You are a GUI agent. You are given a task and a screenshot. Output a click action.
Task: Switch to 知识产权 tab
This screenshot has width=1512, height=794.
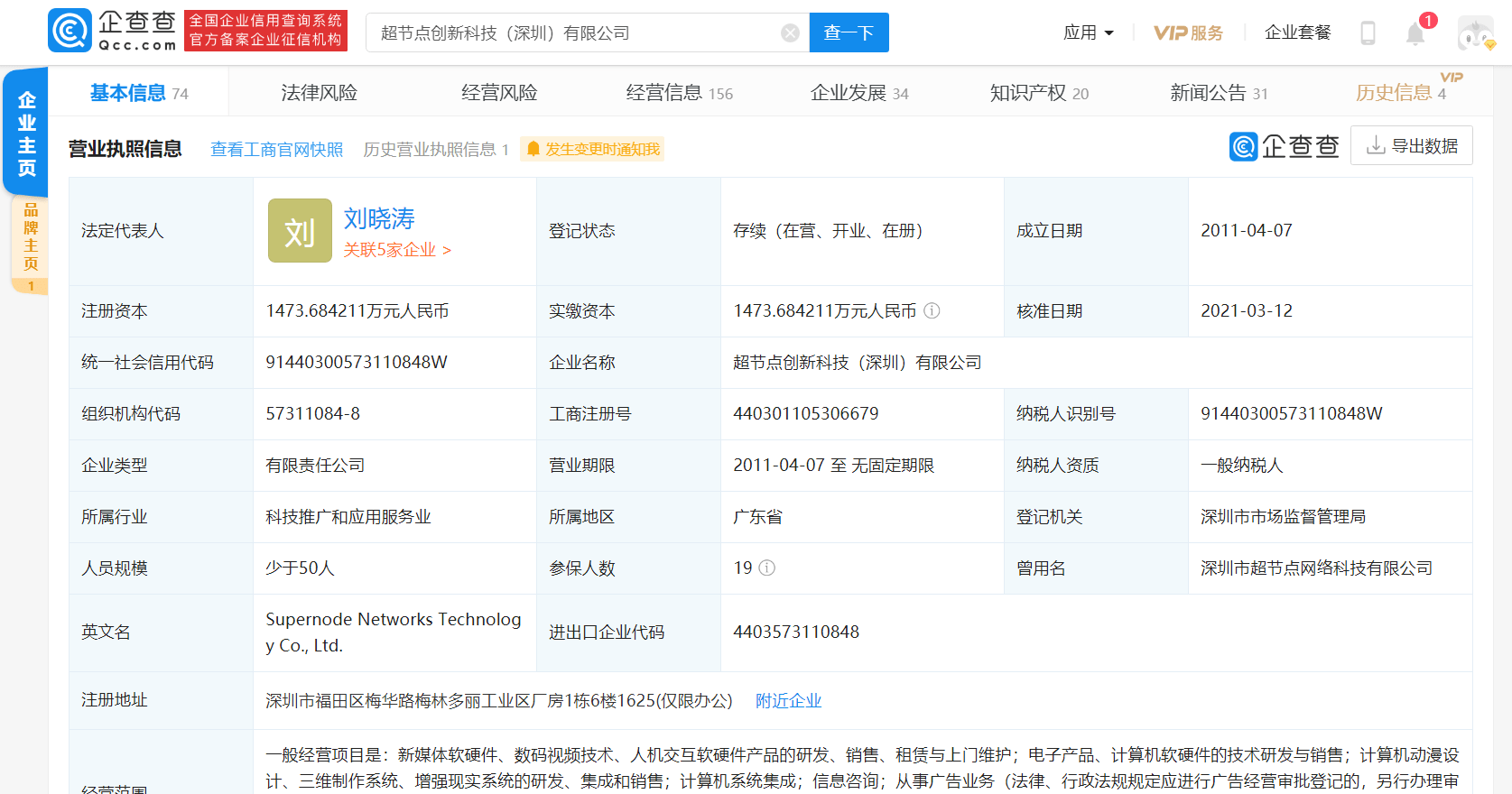click(1039, 93)
